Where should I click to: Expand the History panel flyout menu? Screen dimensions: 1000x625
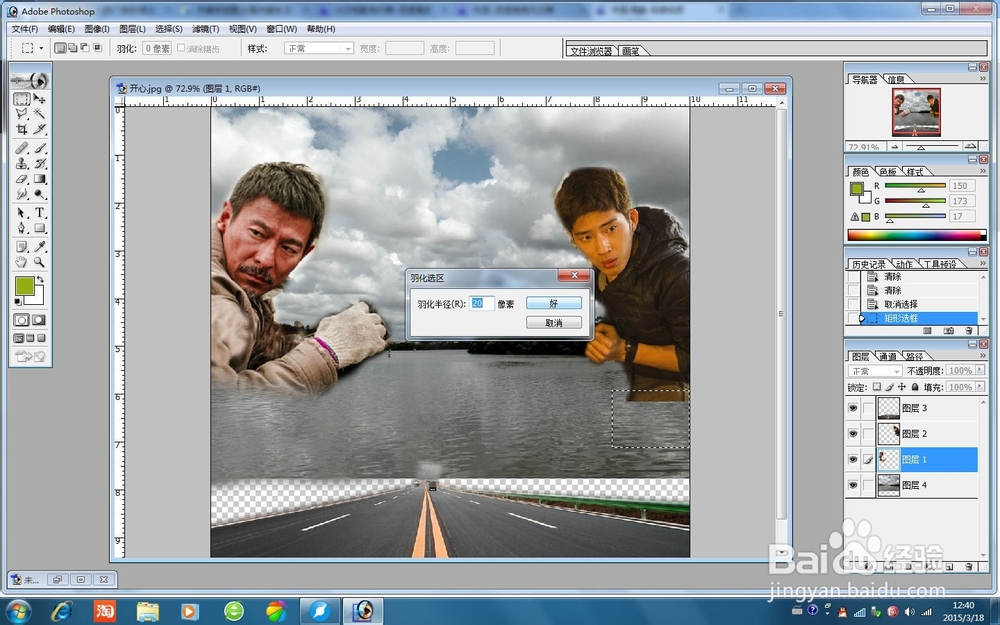pyautogui.click(x=983, y=263)
